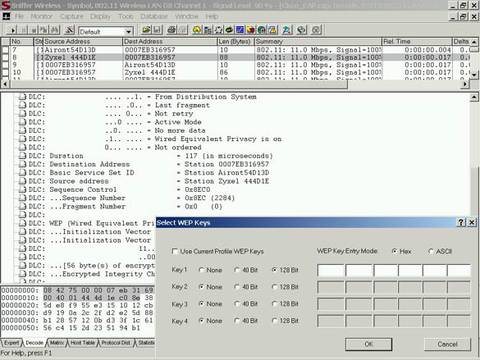This screenshot has height=360, width=480.
Task: Open the Host Table toolbar icon
Action: (x=208, y=30)
